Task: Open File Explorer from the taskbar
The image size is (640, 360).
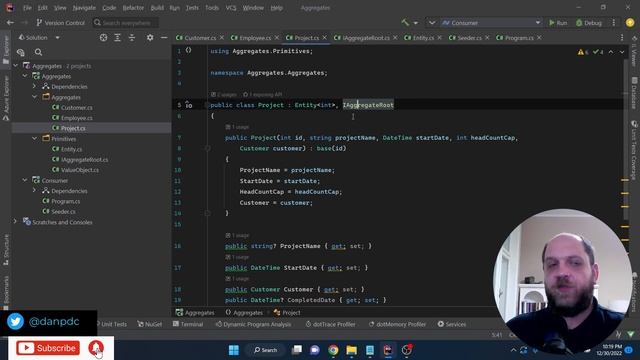Action: 351,350
